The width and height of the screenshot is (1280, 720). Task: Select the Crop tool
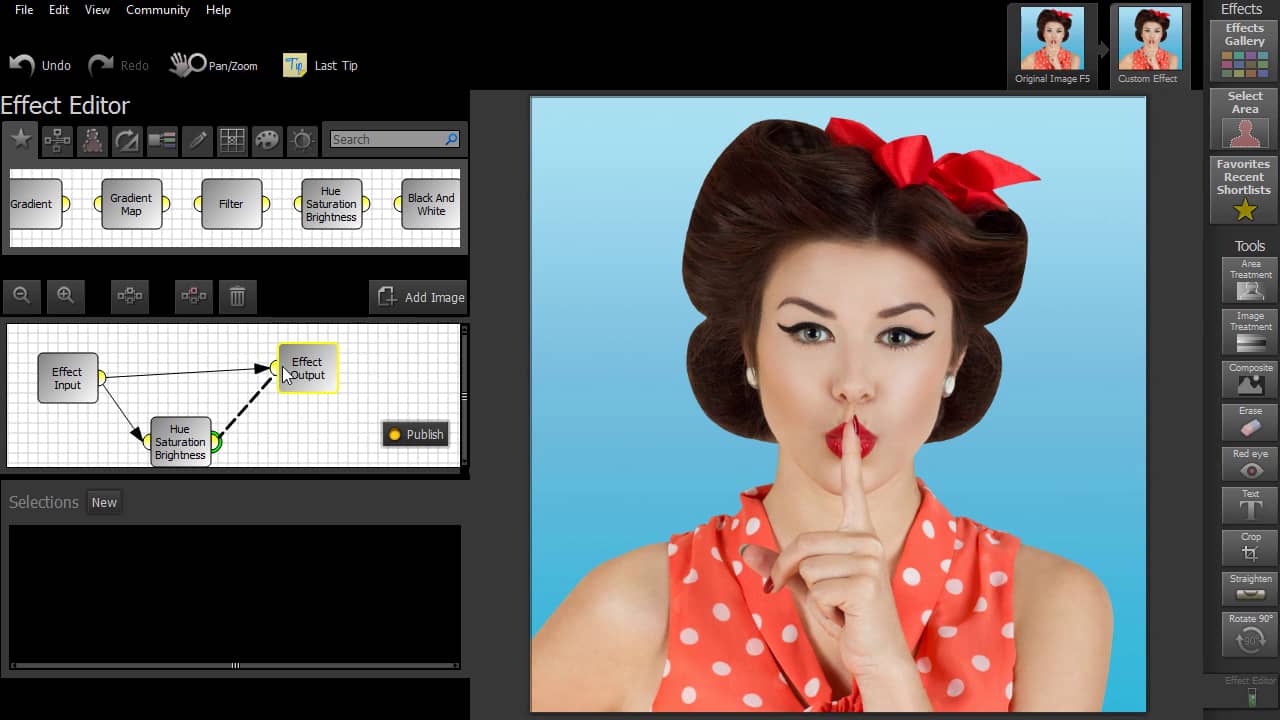point(1250,548)
